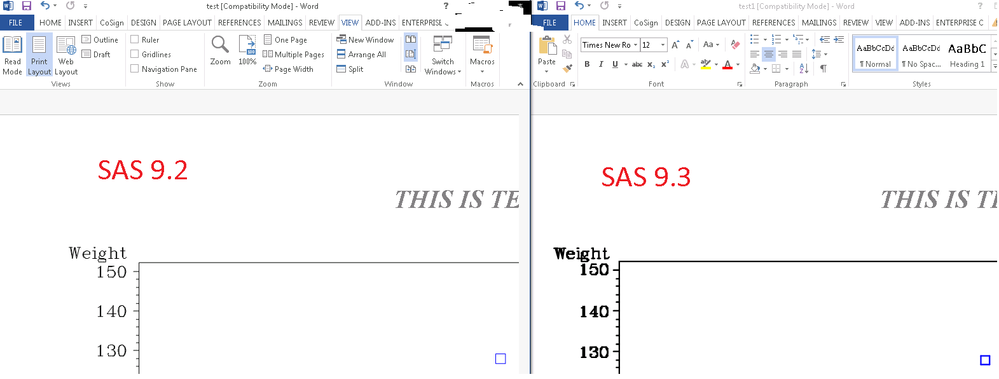This screenshot has height=379, width=999.
Task: Show paragraph marks
Action: pyautogui.click(x=824, y=68)
